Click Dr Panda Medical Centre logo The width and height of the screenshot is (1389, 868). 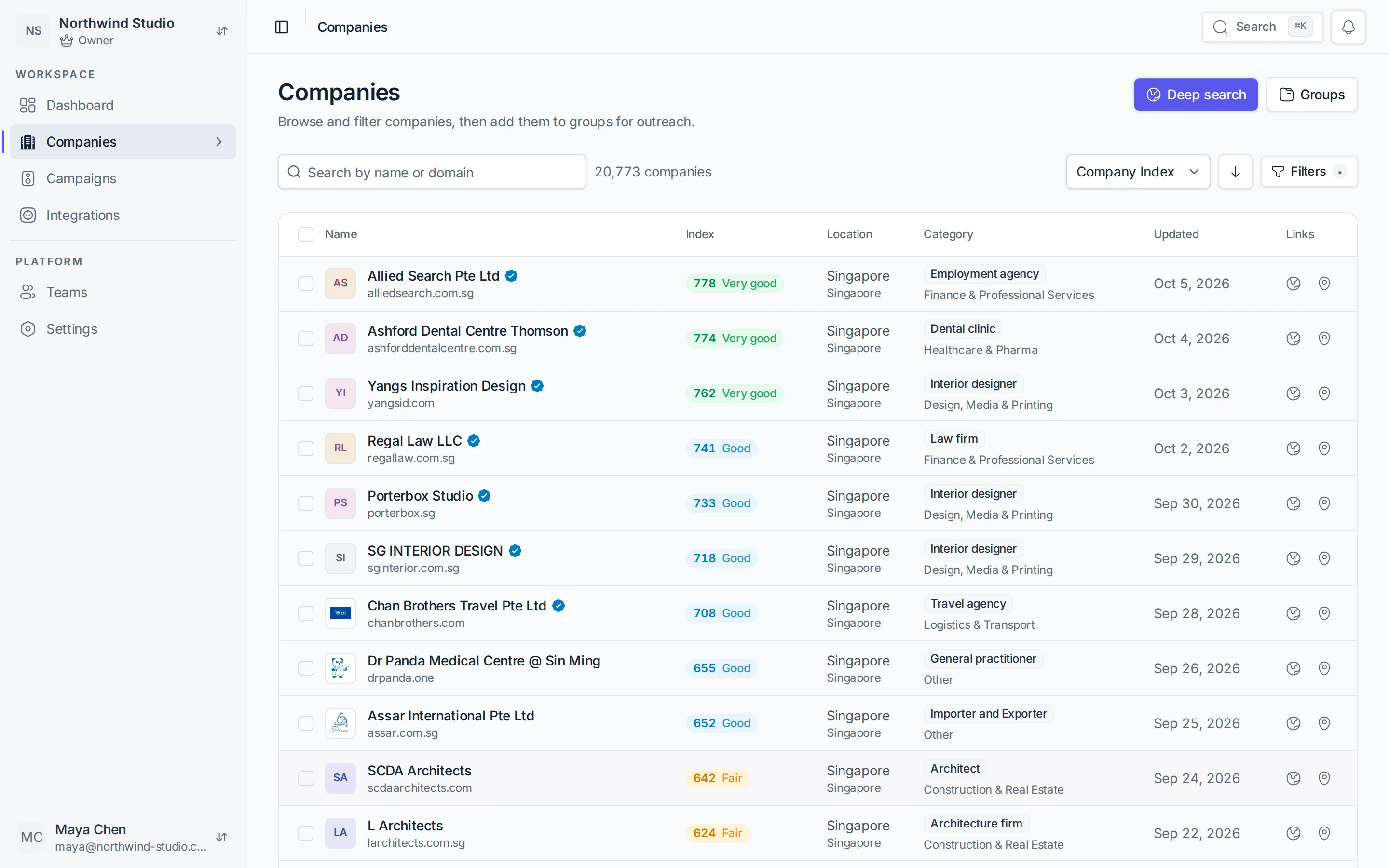340,668
